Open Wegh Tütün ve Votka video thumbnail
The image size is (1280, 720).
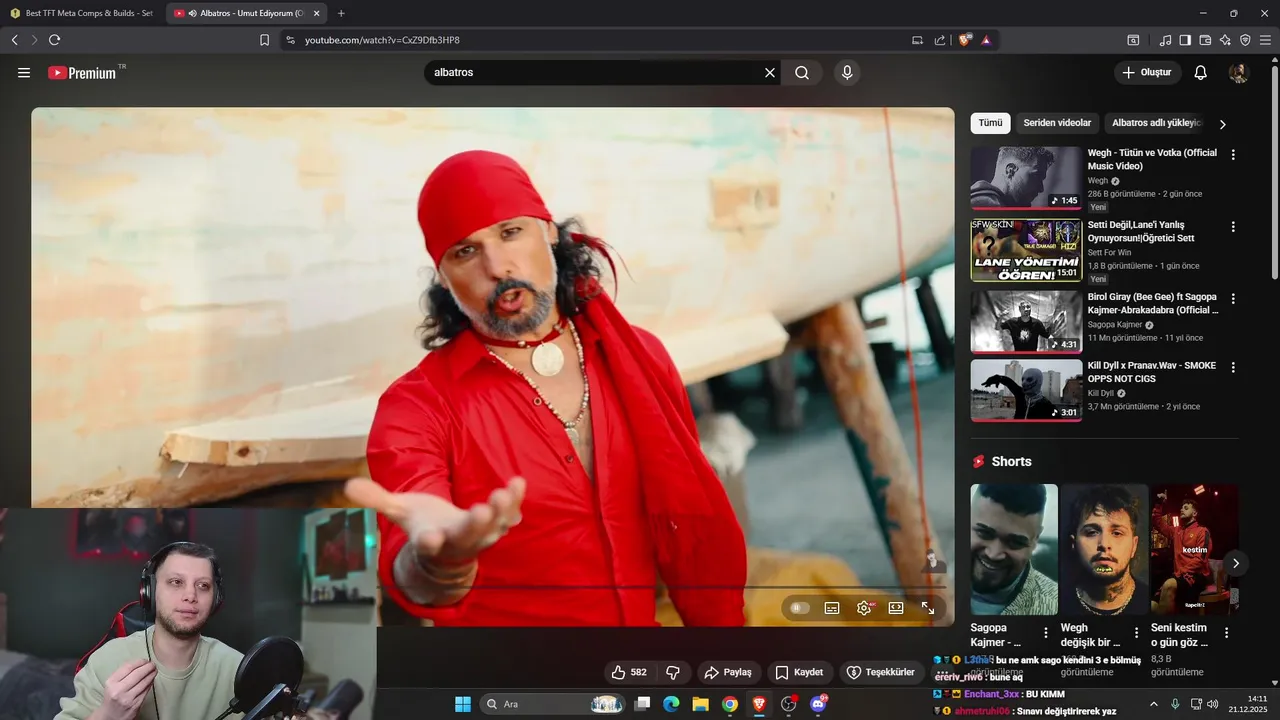click(1026, 178)
